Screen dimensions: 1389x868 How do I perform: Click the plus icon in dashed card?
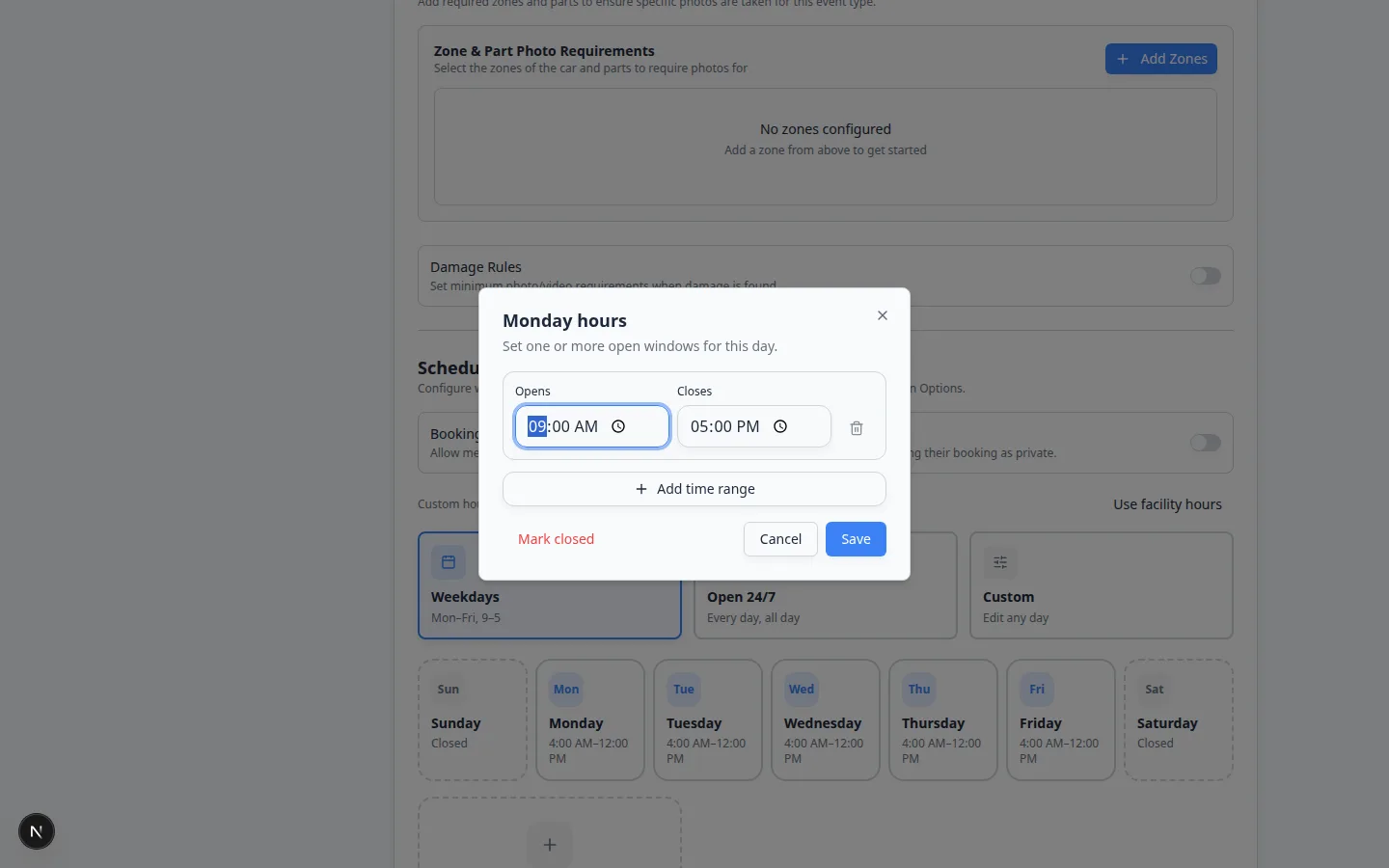pos(550,845)
